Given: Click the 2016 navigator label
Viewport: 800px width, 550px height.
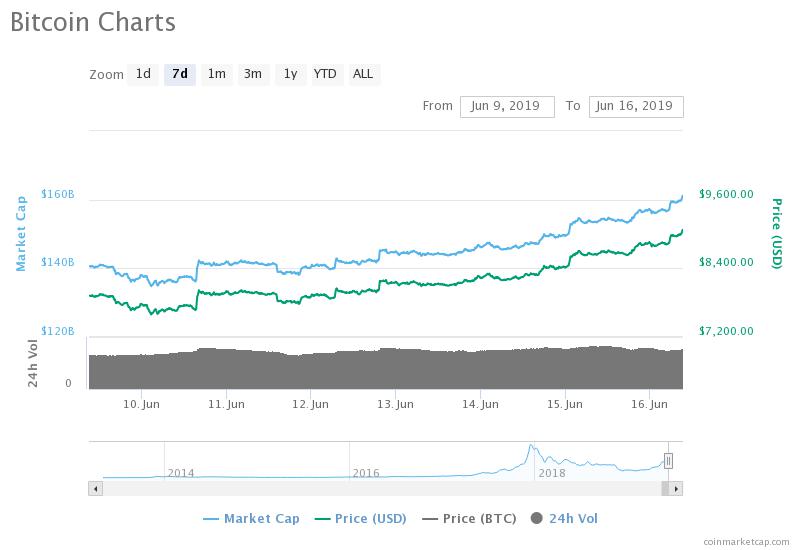Looking at the screenshot, I should coord(366,473).
